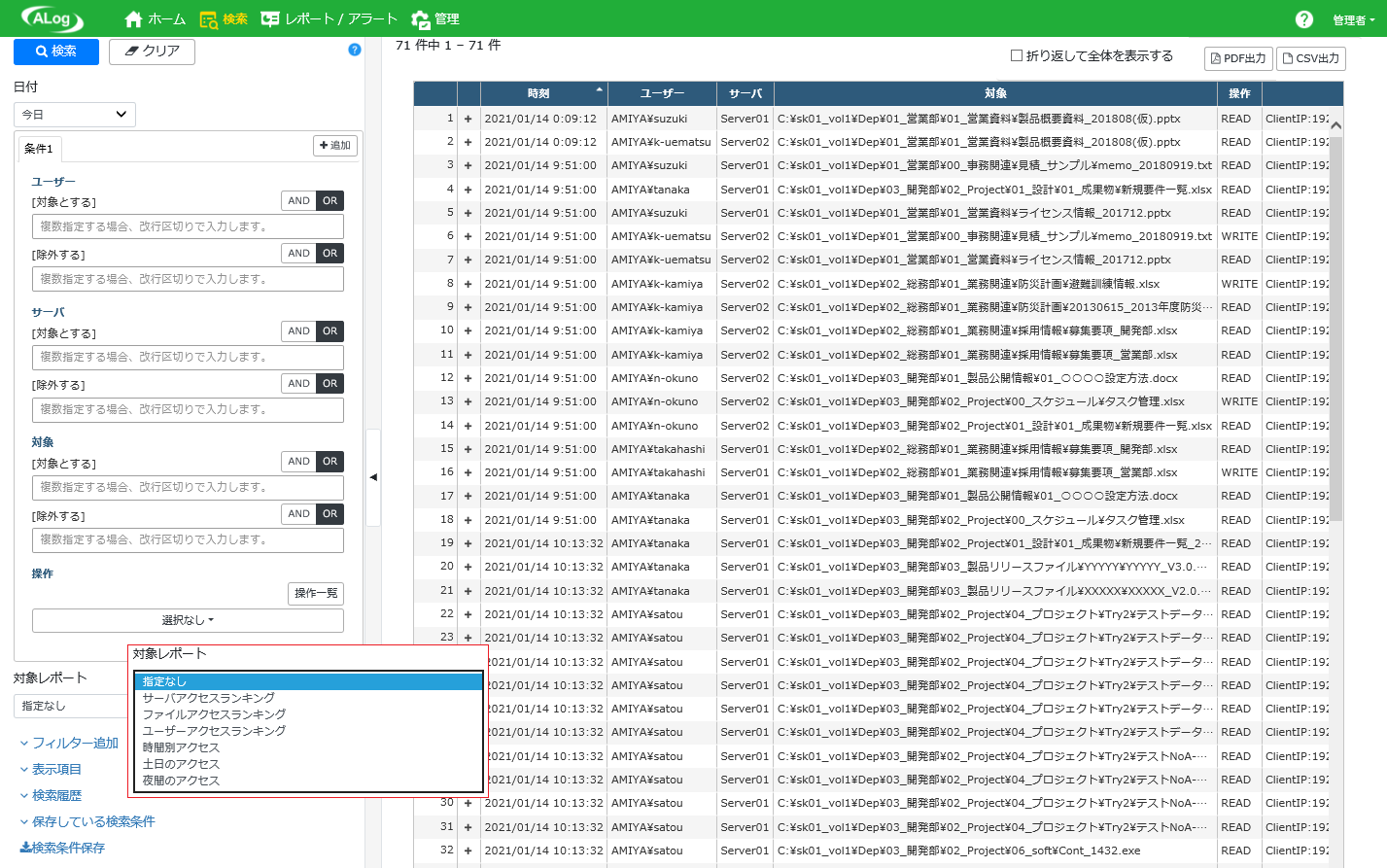Click the ユーザー 対象とする input field
This screenshot has height=868, width=1387.
point(188,226)
